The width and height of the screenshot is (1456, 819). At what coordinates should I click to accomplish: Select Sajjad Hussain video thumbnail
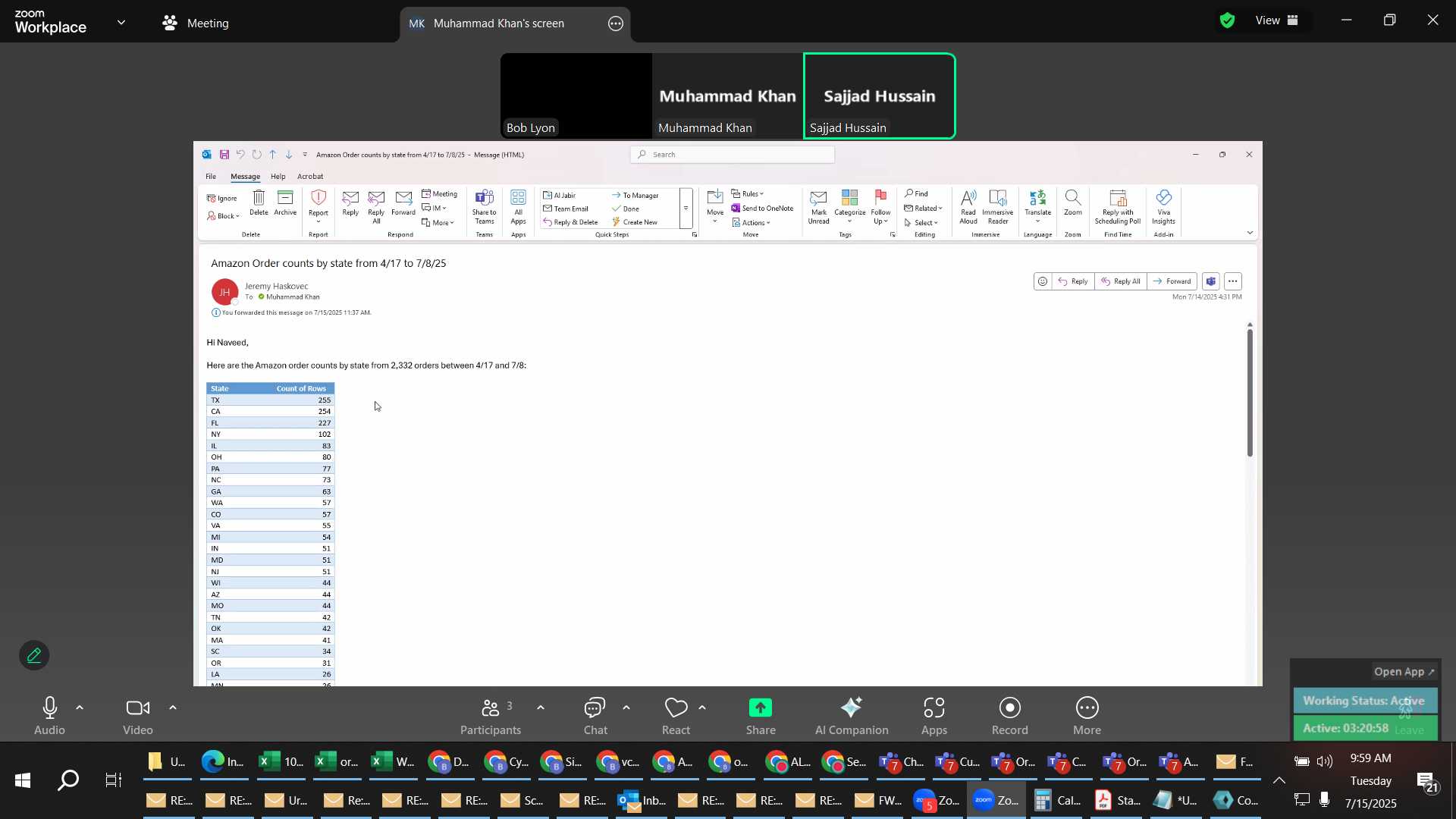[x=880, y=96]
